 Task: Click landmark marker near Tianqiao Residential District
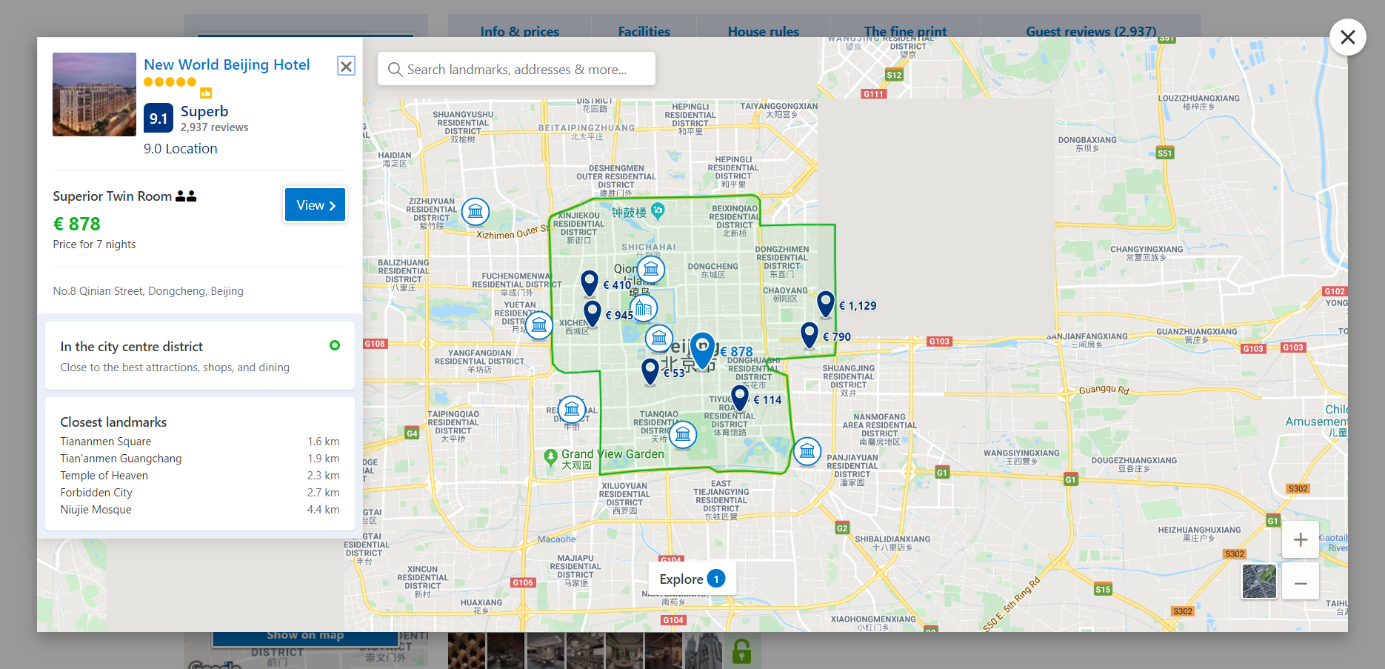pos(683,434)
